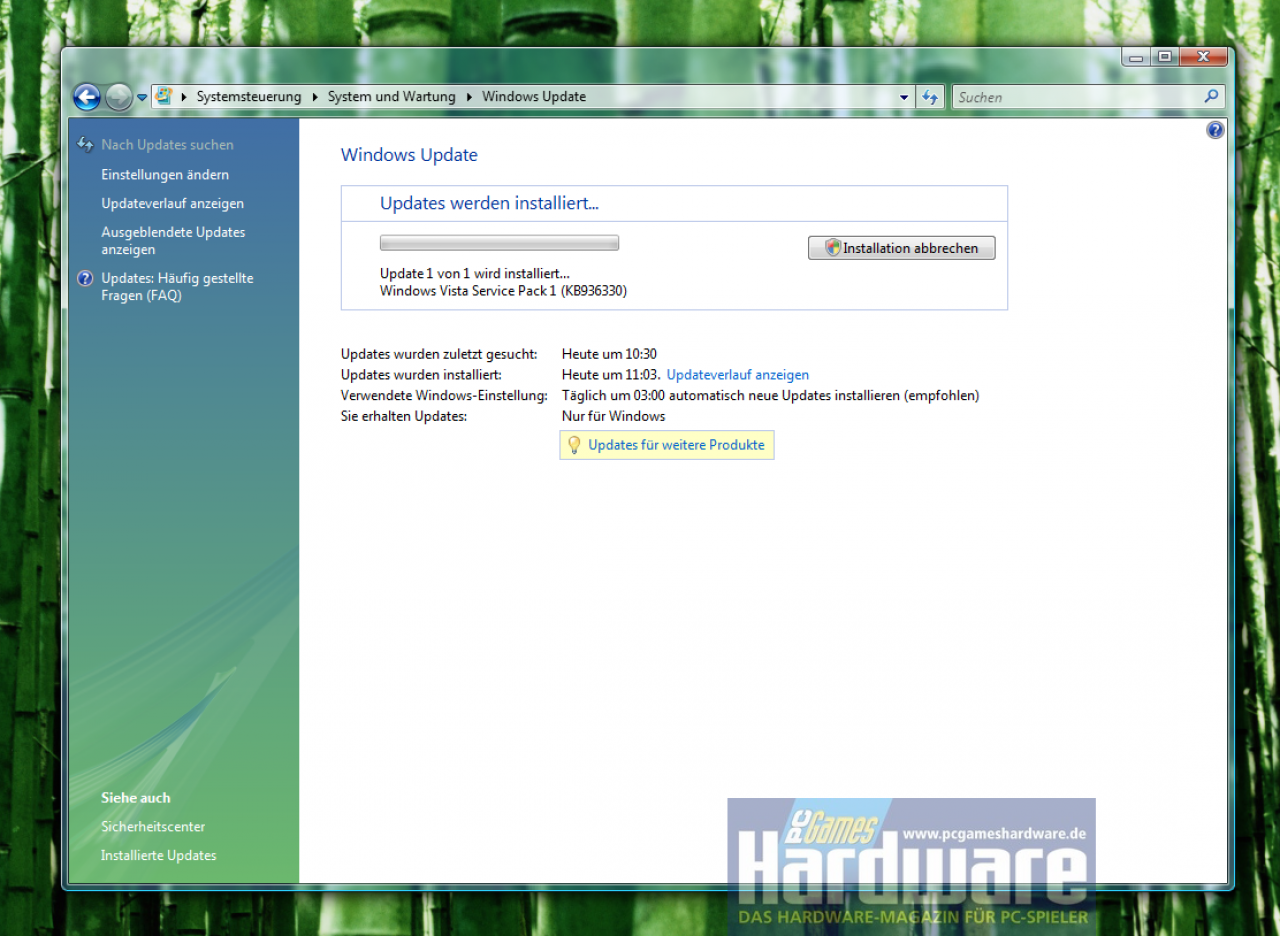
Task: Close the Windows Update window
Action: tap(1203, 56)
